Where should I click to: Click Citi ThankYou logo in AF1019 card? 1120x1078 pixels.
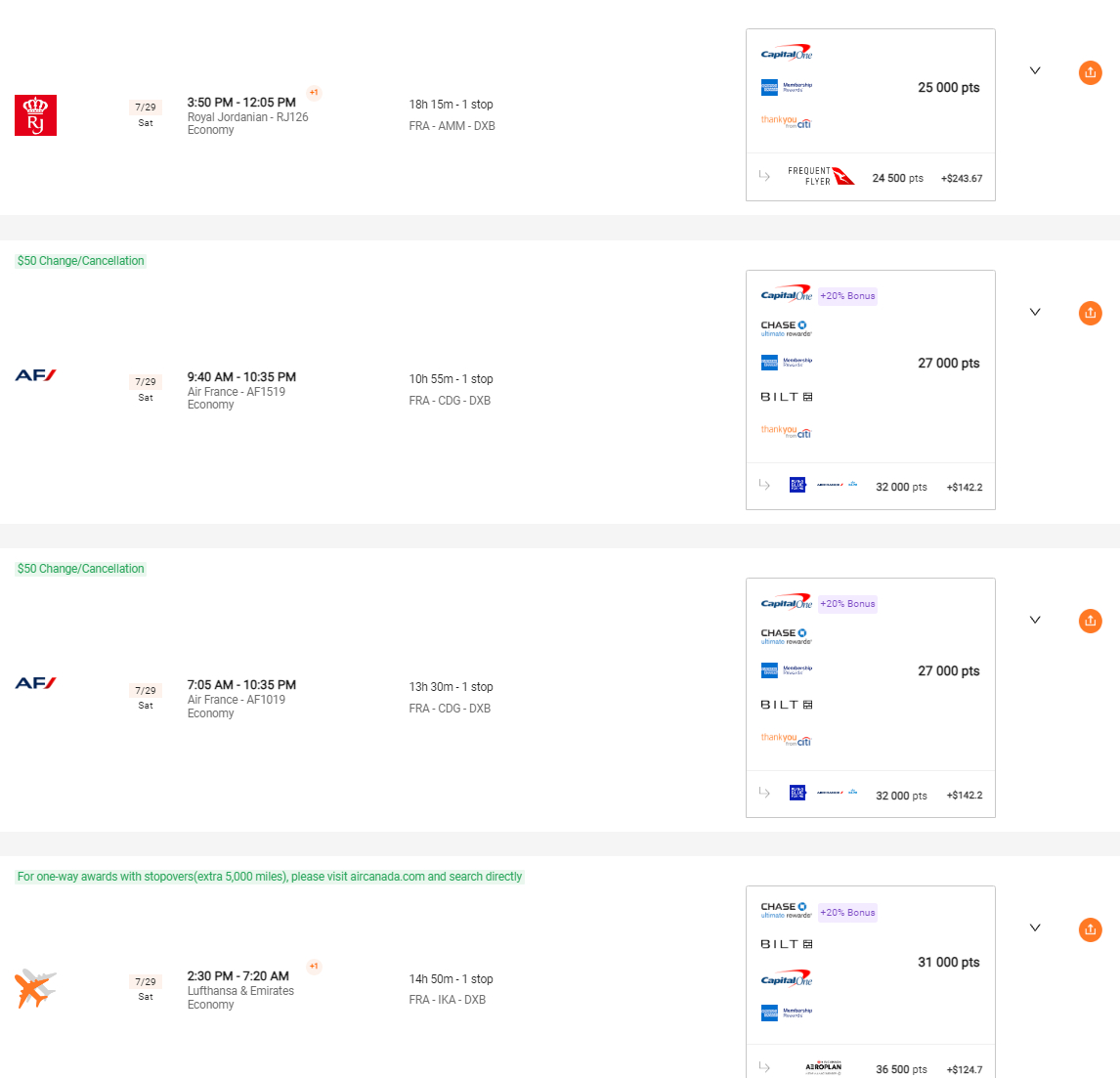pyautogui.click(x=787, y=740)
